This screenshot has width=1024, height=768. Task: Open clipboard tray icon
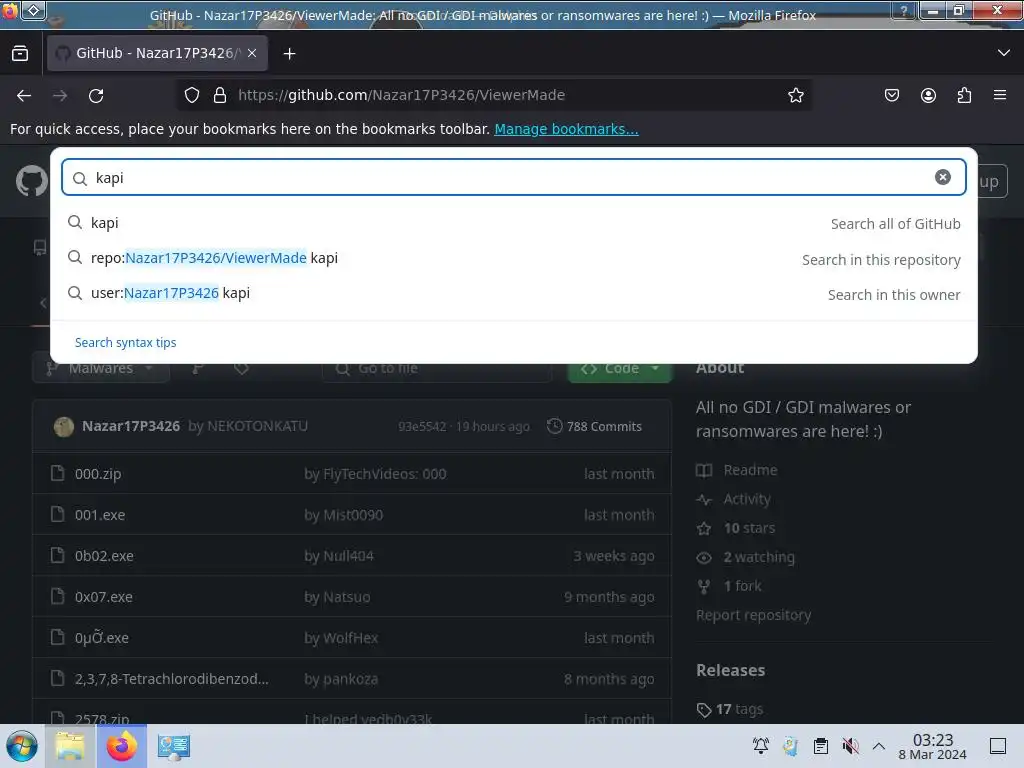pyautogui.click(x=821, y=746)
